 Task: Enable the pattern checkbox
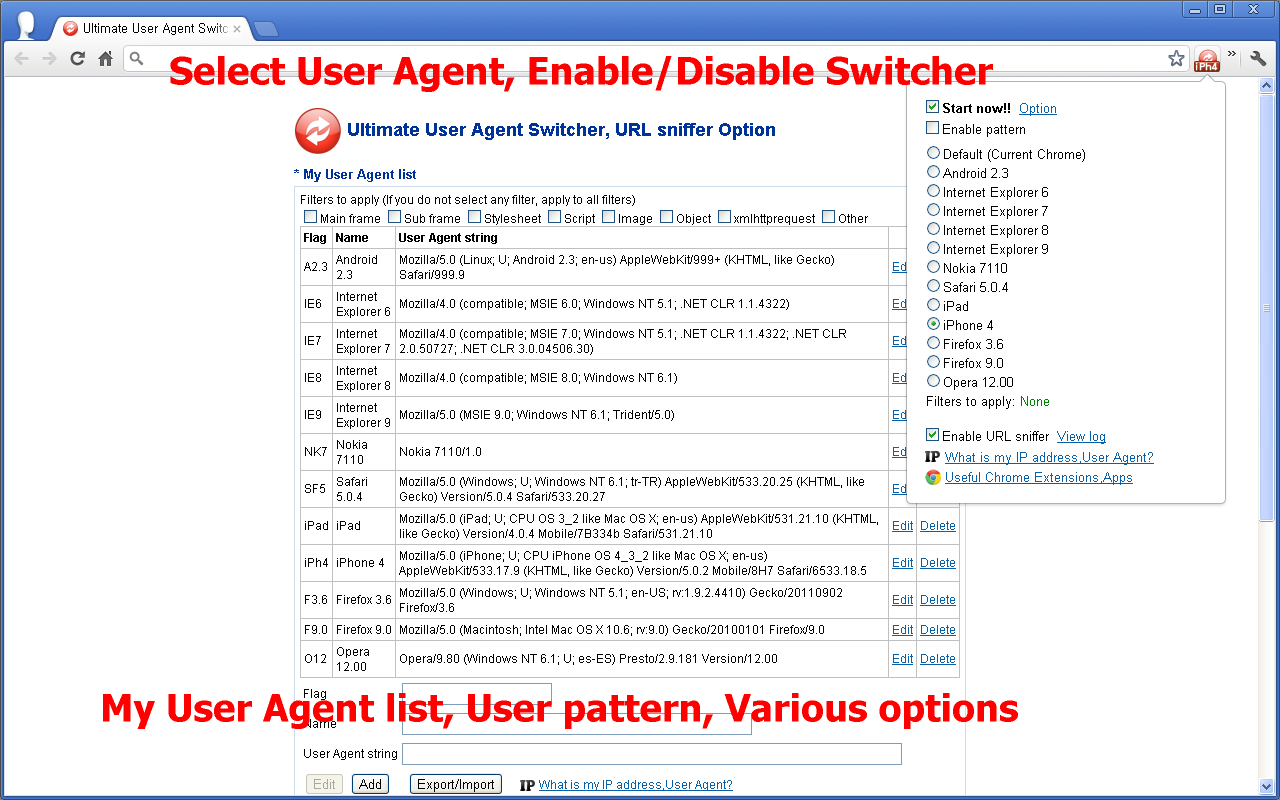pyautogui.click(x=933, y=128)
